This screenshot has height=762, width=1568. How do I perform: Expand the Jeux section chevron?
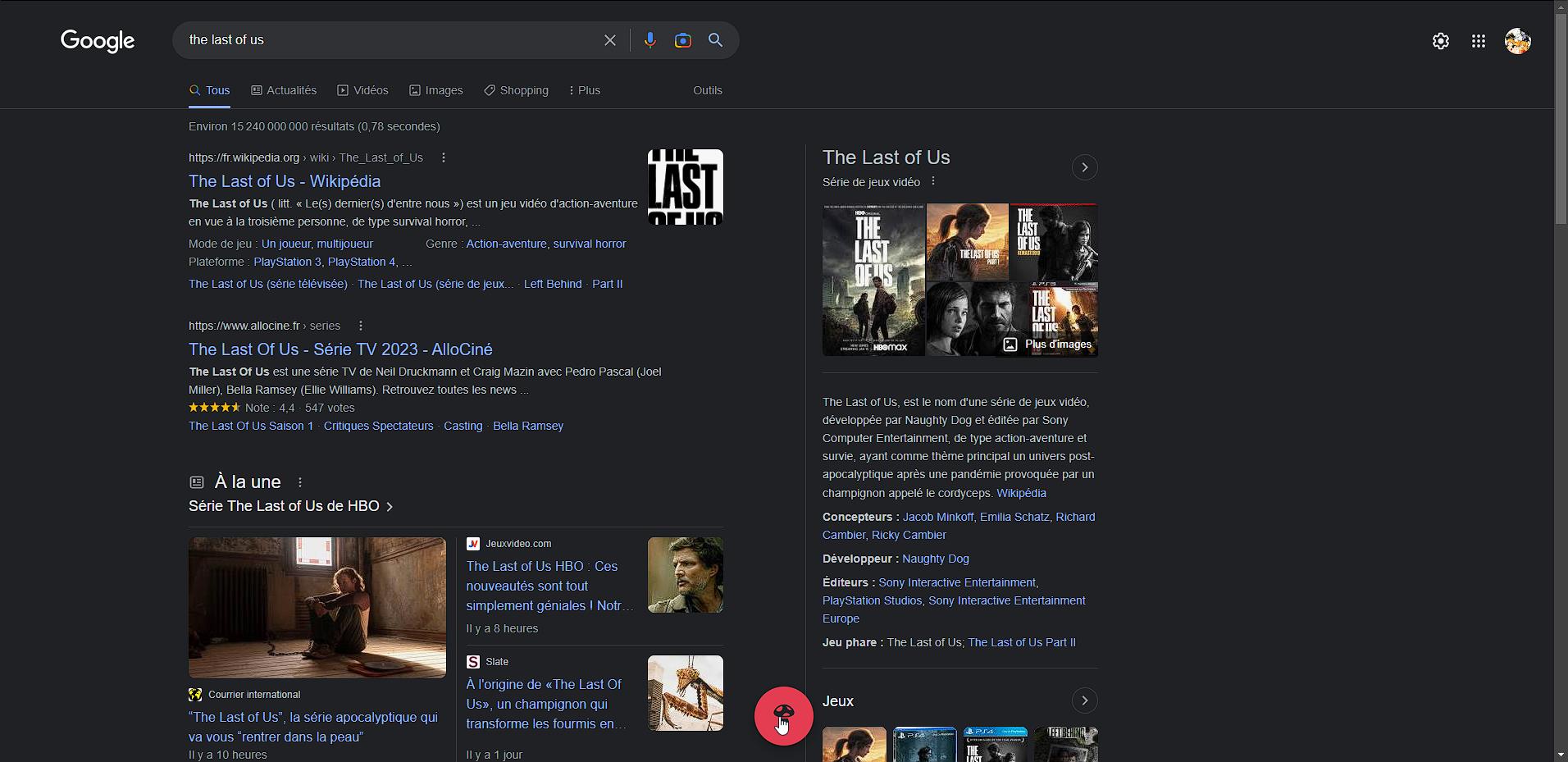pos(1083,700)
